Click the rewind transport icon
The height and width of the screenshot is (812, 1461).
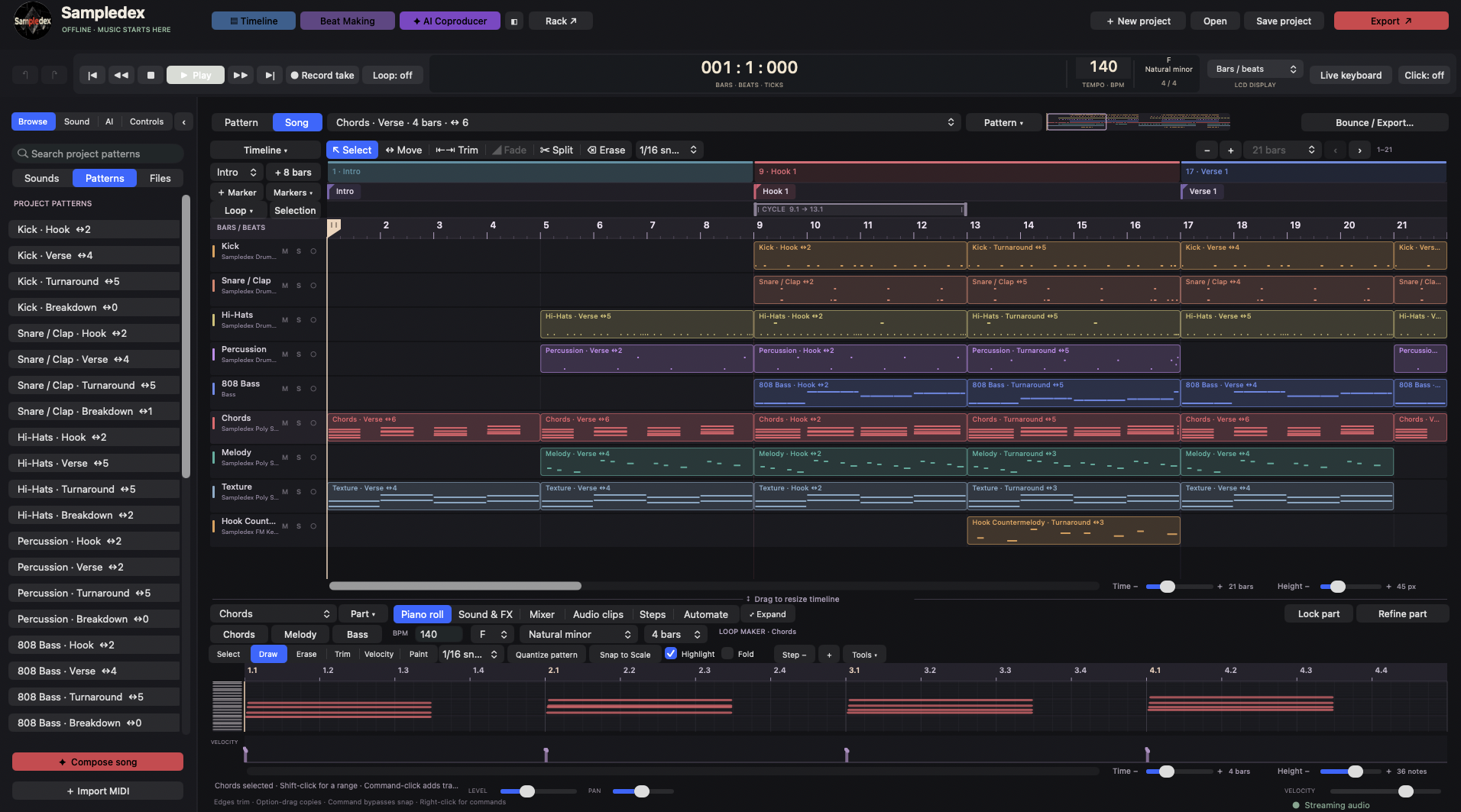pos(121,75)
